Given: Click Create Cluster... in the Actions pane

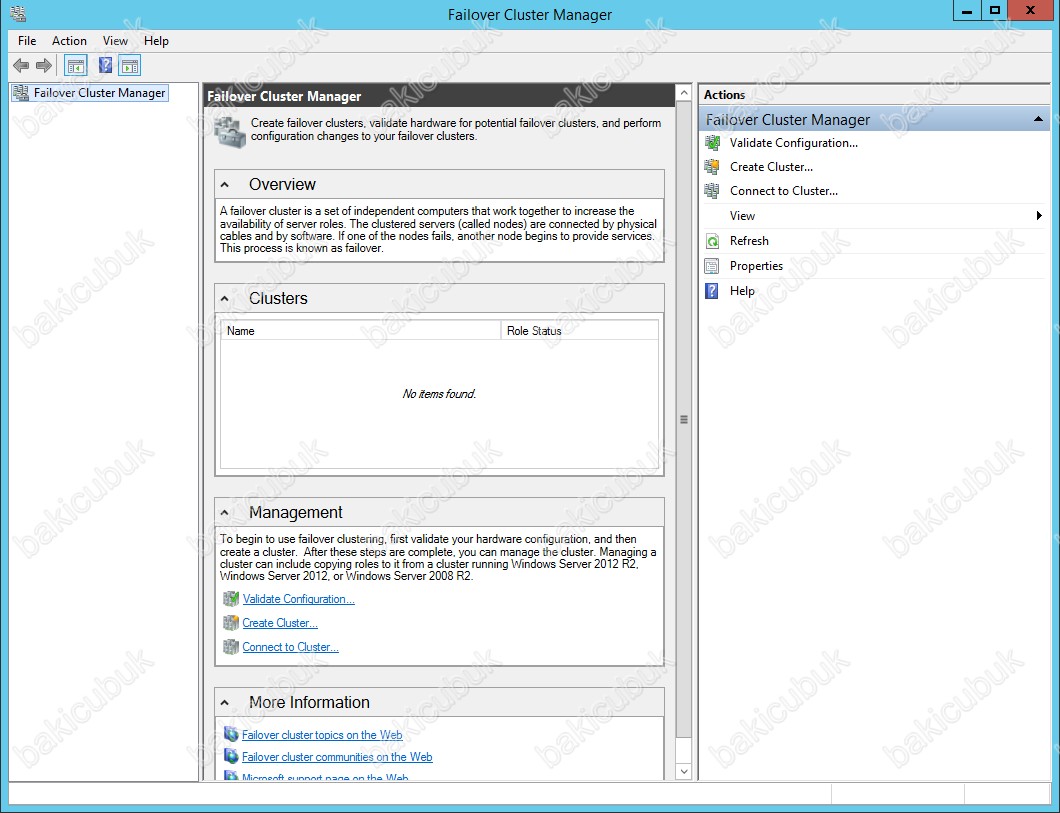Looking at the screenshot, I should (x=771, y=167).
